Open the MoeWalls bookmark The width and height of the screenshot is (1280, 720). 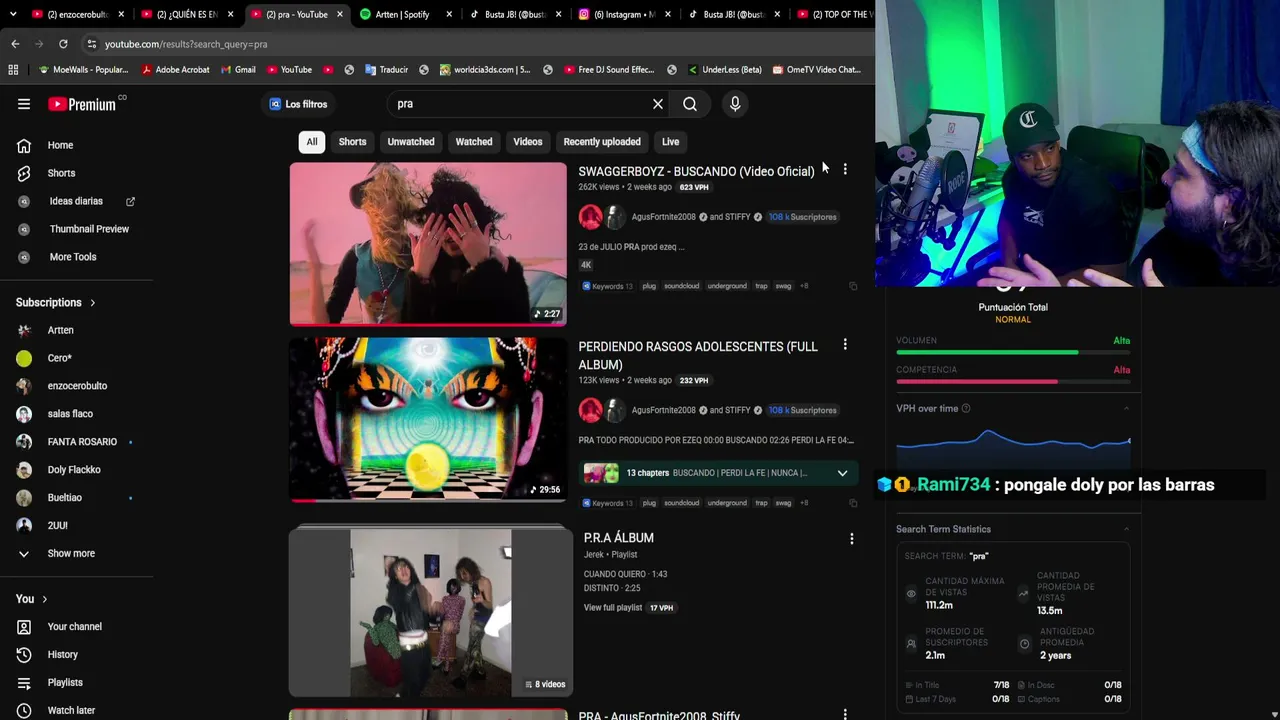83,70
